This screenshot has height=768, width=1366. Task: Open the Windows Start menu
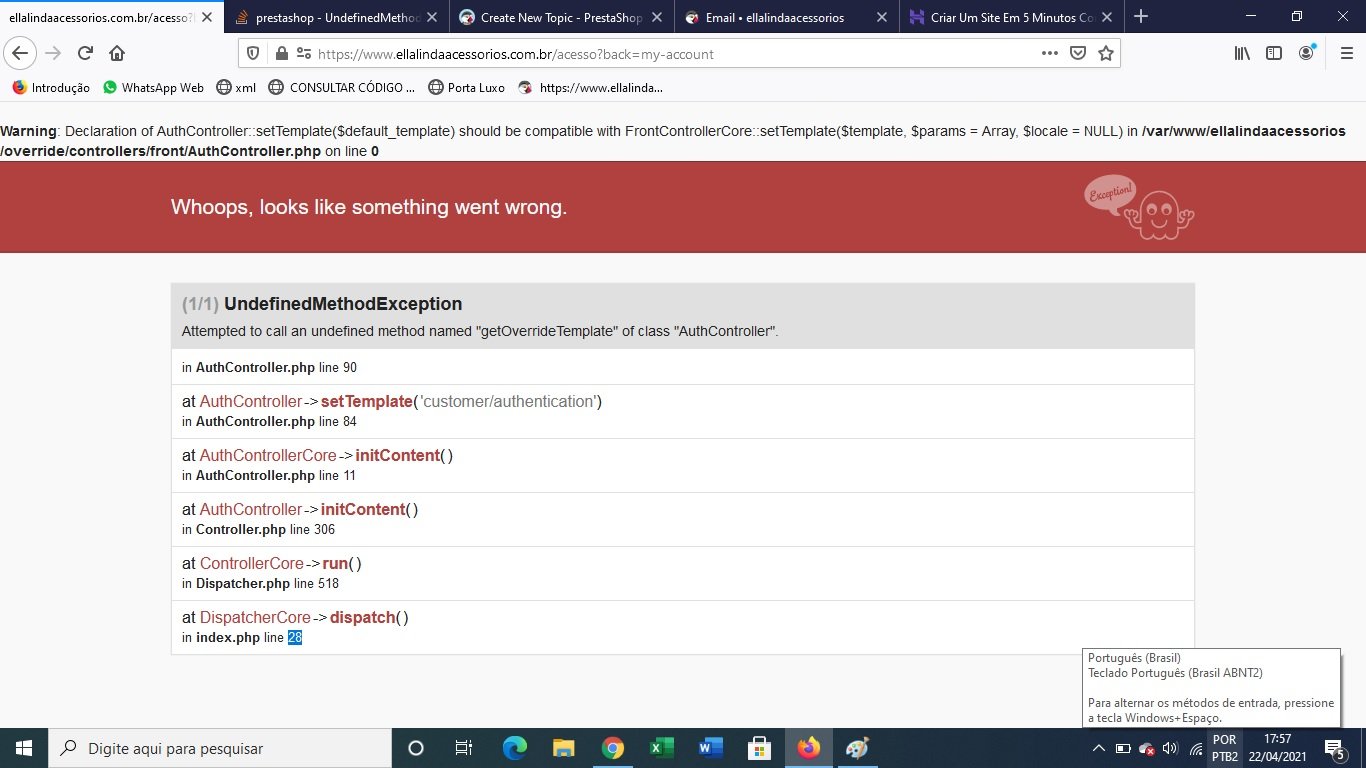(x=23, y=748)
